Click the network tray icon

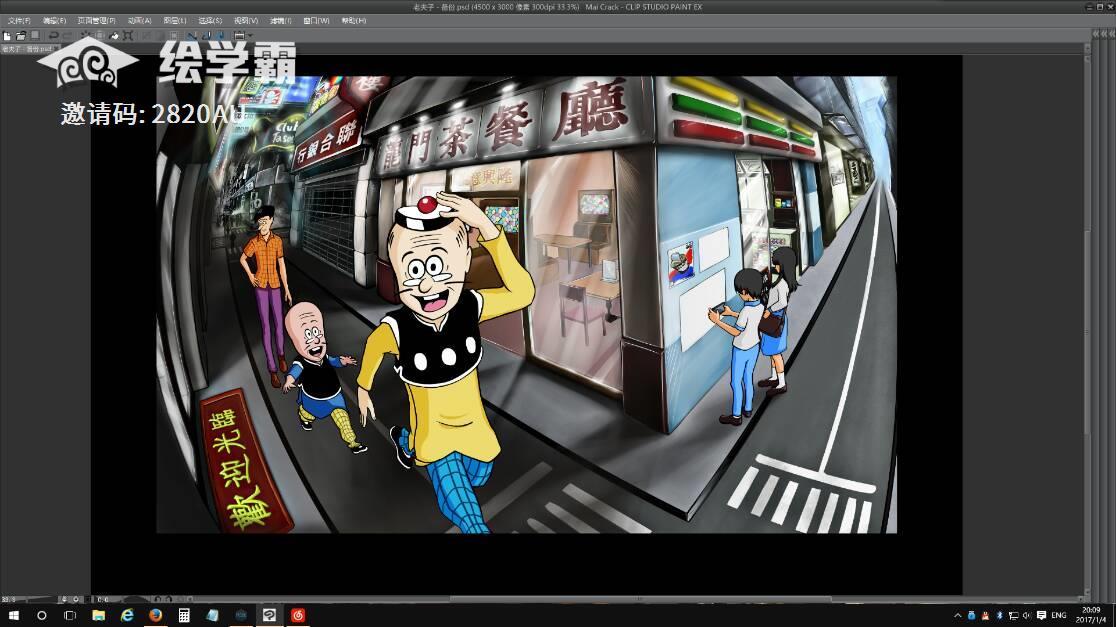1013,616
